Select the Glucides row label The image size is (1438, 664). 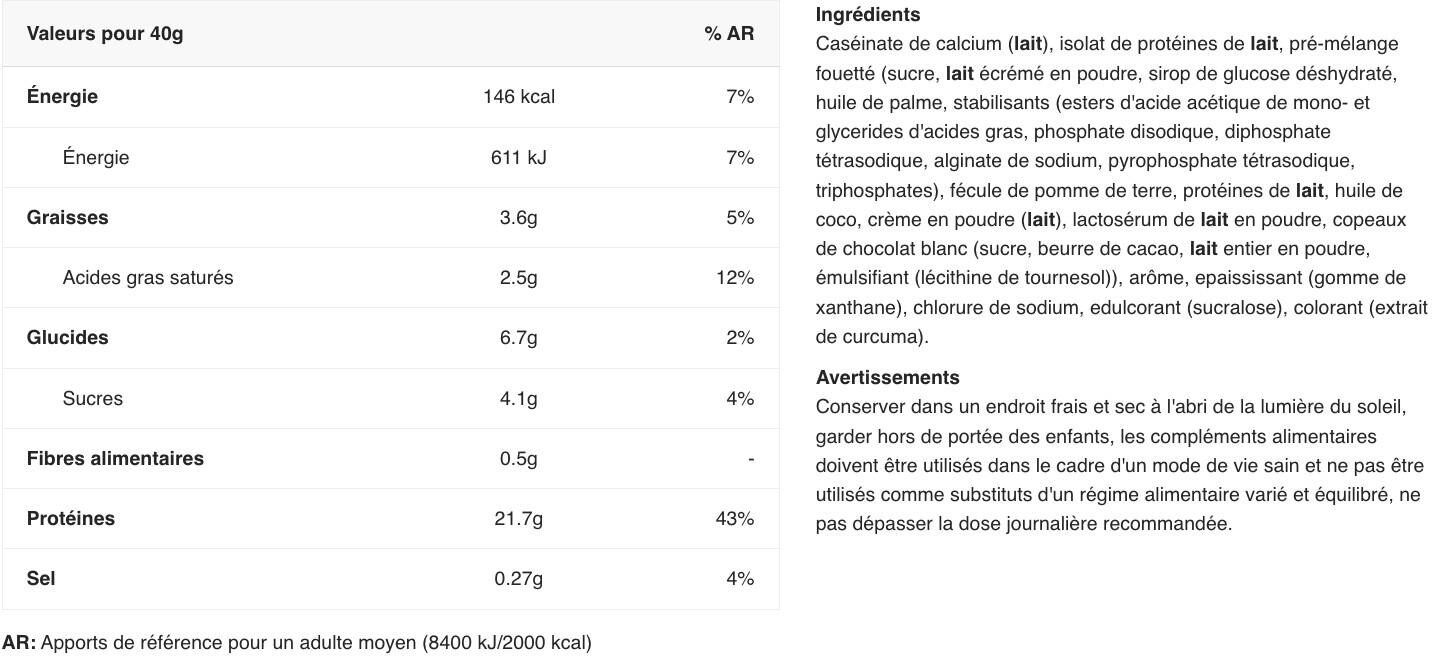click(x=67, y=338)
